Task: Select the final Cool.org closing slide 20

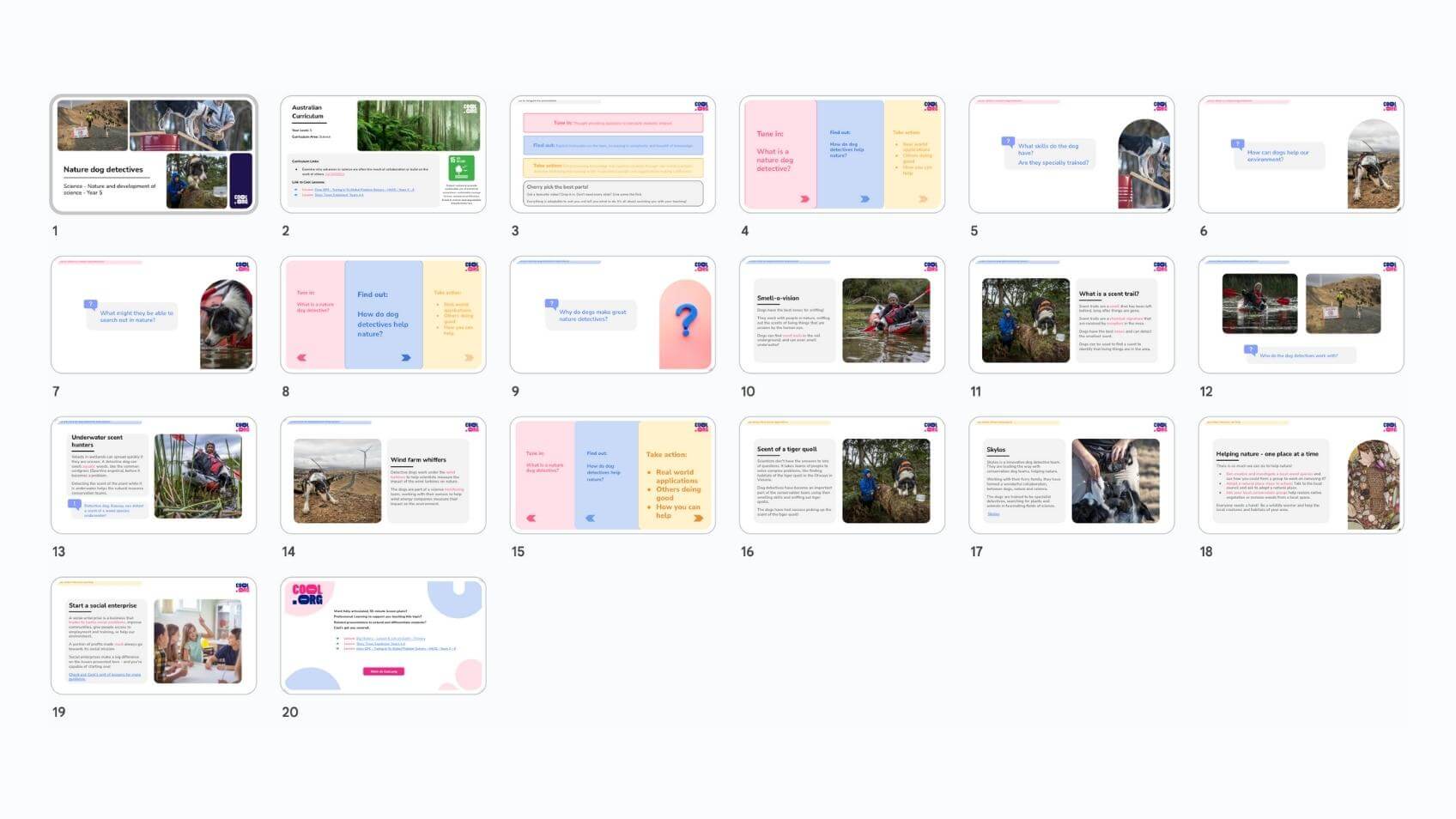Action: pyautogui.click(x=383, y=636)
